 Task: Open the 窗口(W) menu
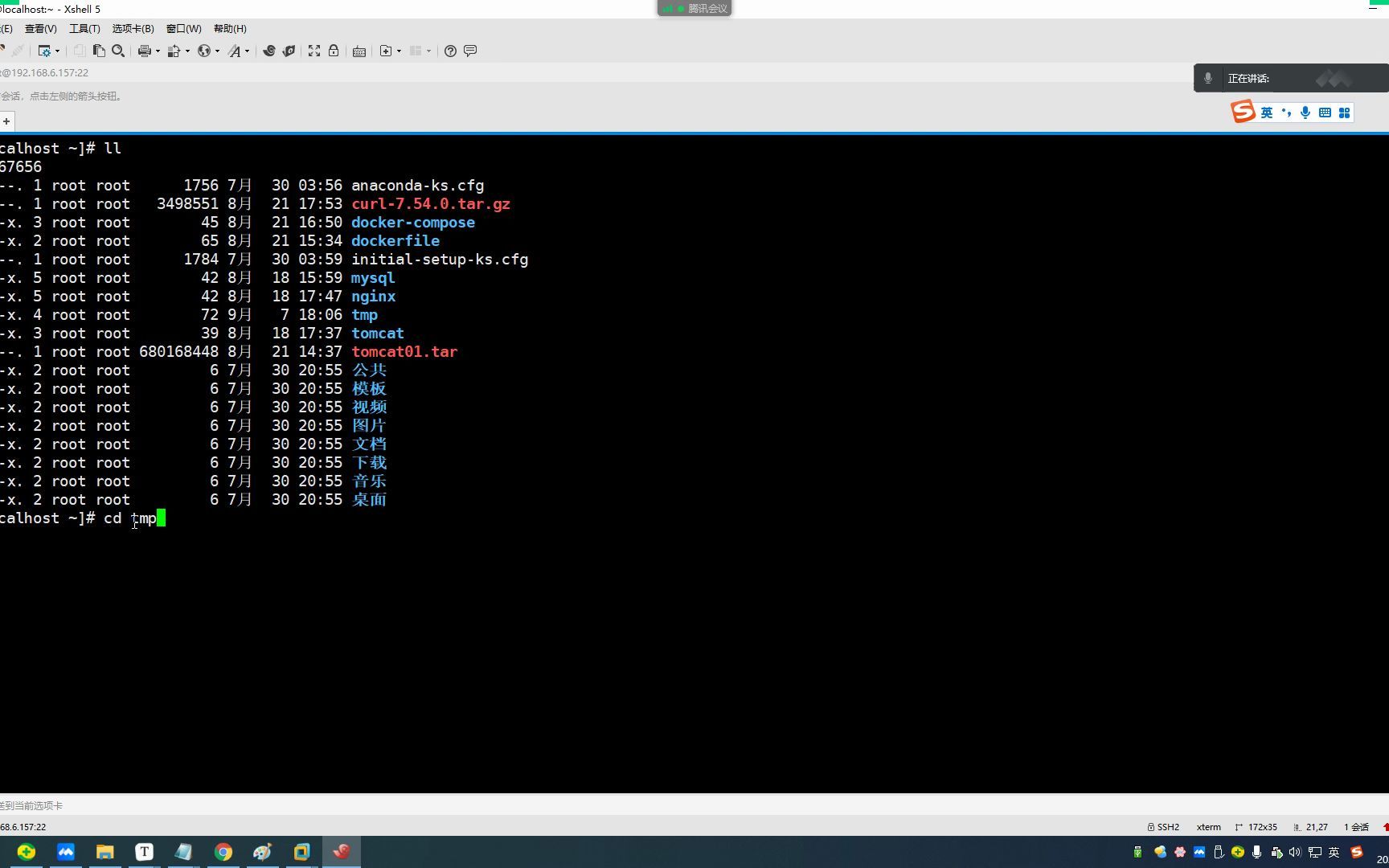[183, 29]
